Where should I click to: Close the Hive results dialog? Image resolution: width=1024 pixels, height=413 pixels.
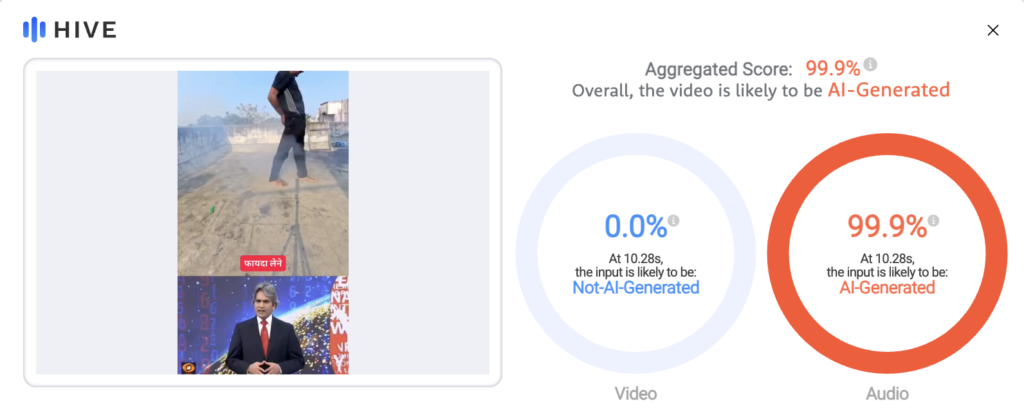pos(993,30)
